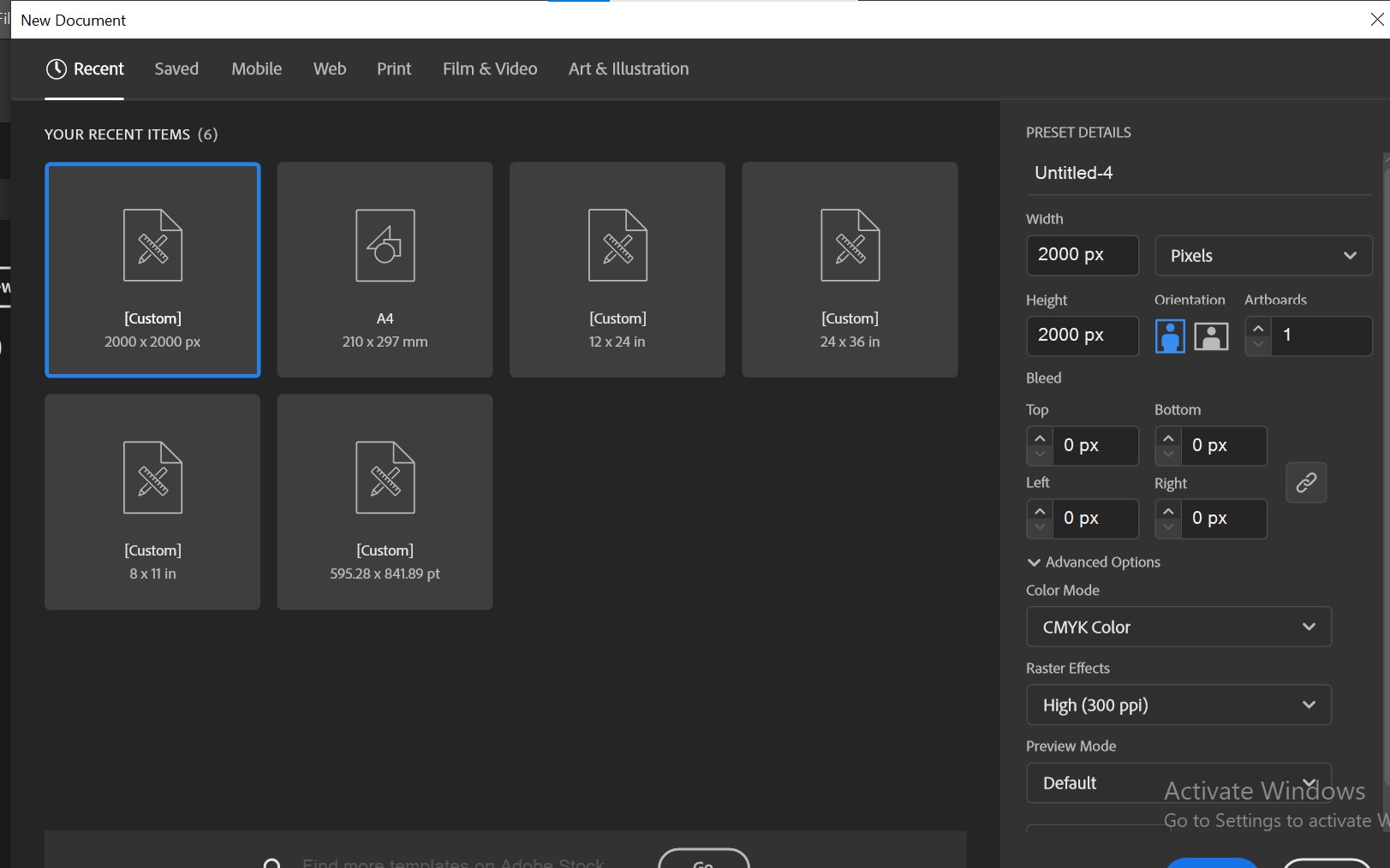Open the Preview Mode Default dropdown
Screen dimensions: 1390x868
[x=1178, y=782]
